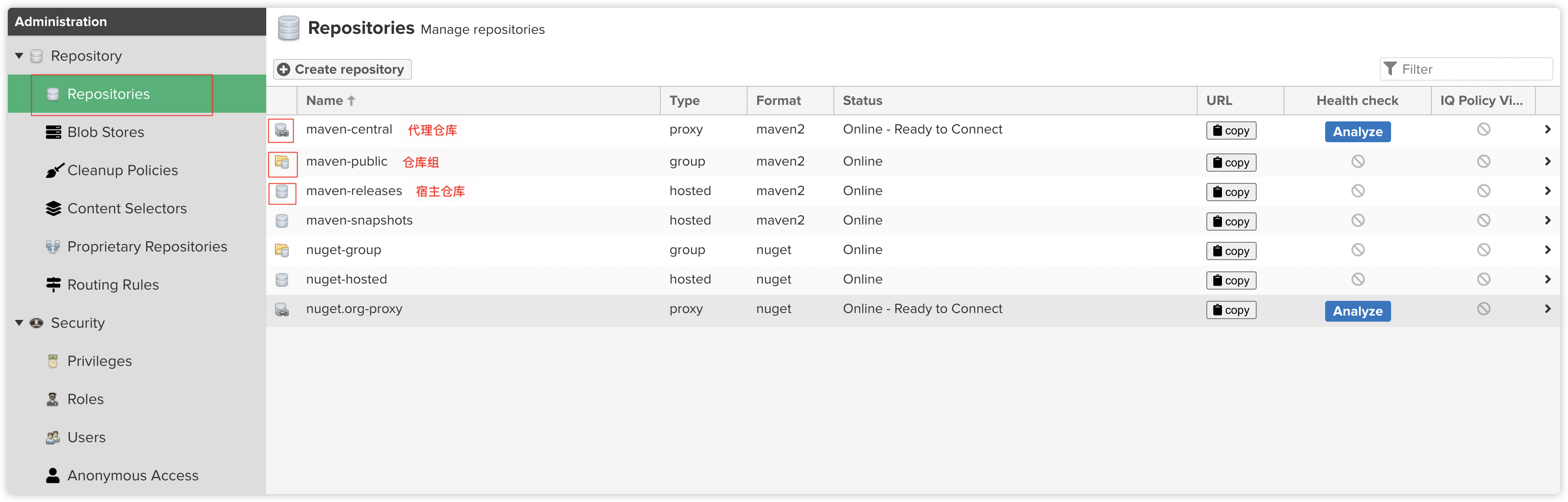Collapse the Repository tree section
The image size is (1568, 502).
tap(20, 56)
